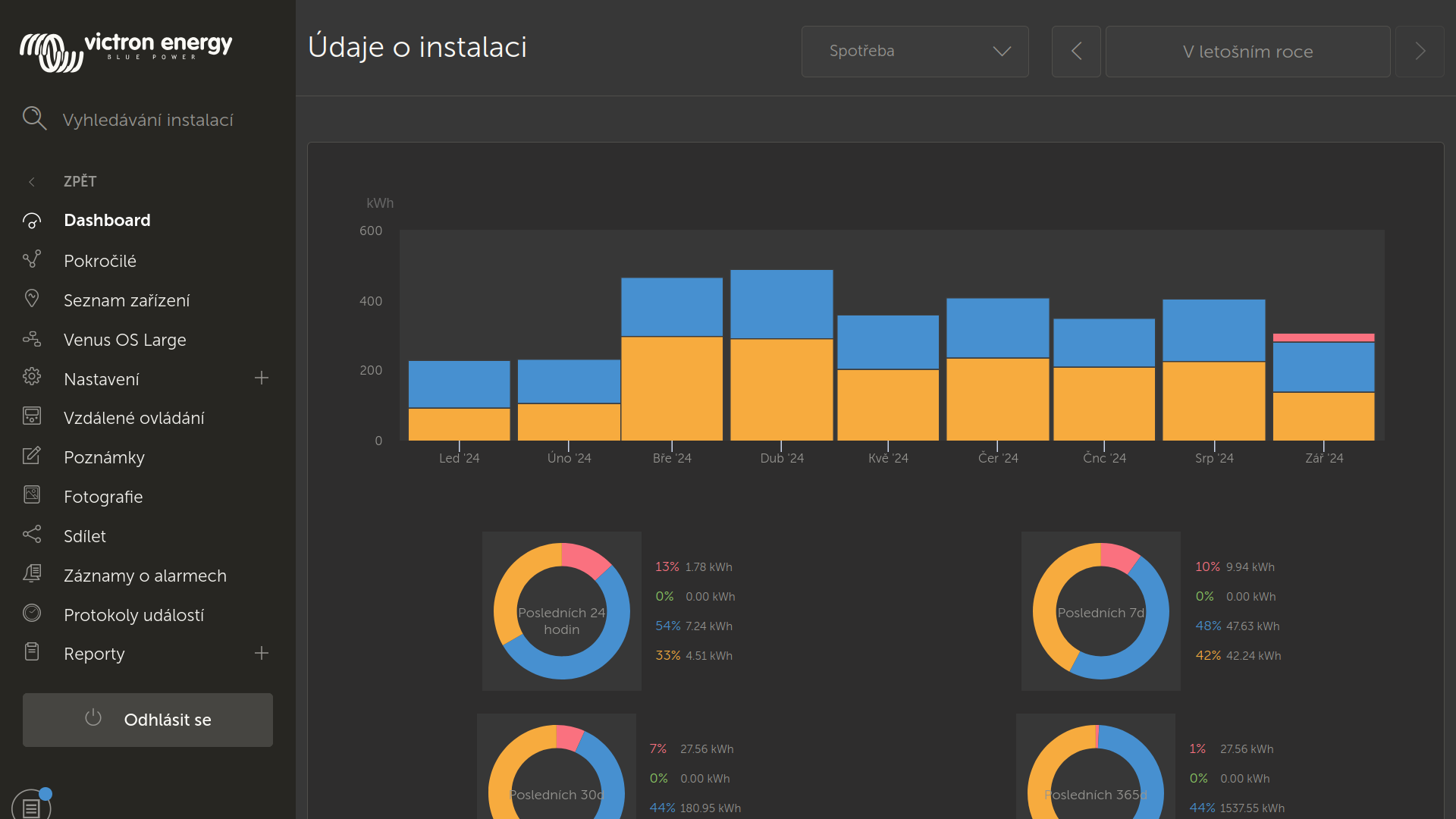Click the search magnifier icon
Image resolution: width=1456 pixels, height=819 pixels.
click(x=34, y=118)
